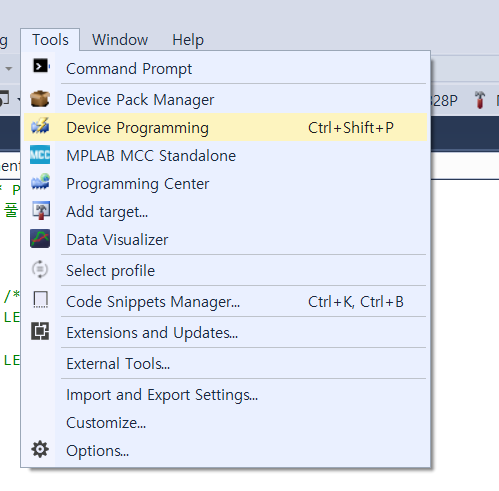The width and height of the screenshot is (499, 491).
Task: Click the MCC logo icon
Action: click(x=40, y=155)
